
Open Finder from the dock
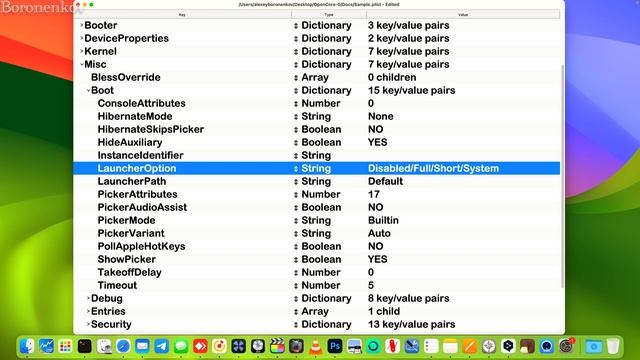(x=27, y=346)
